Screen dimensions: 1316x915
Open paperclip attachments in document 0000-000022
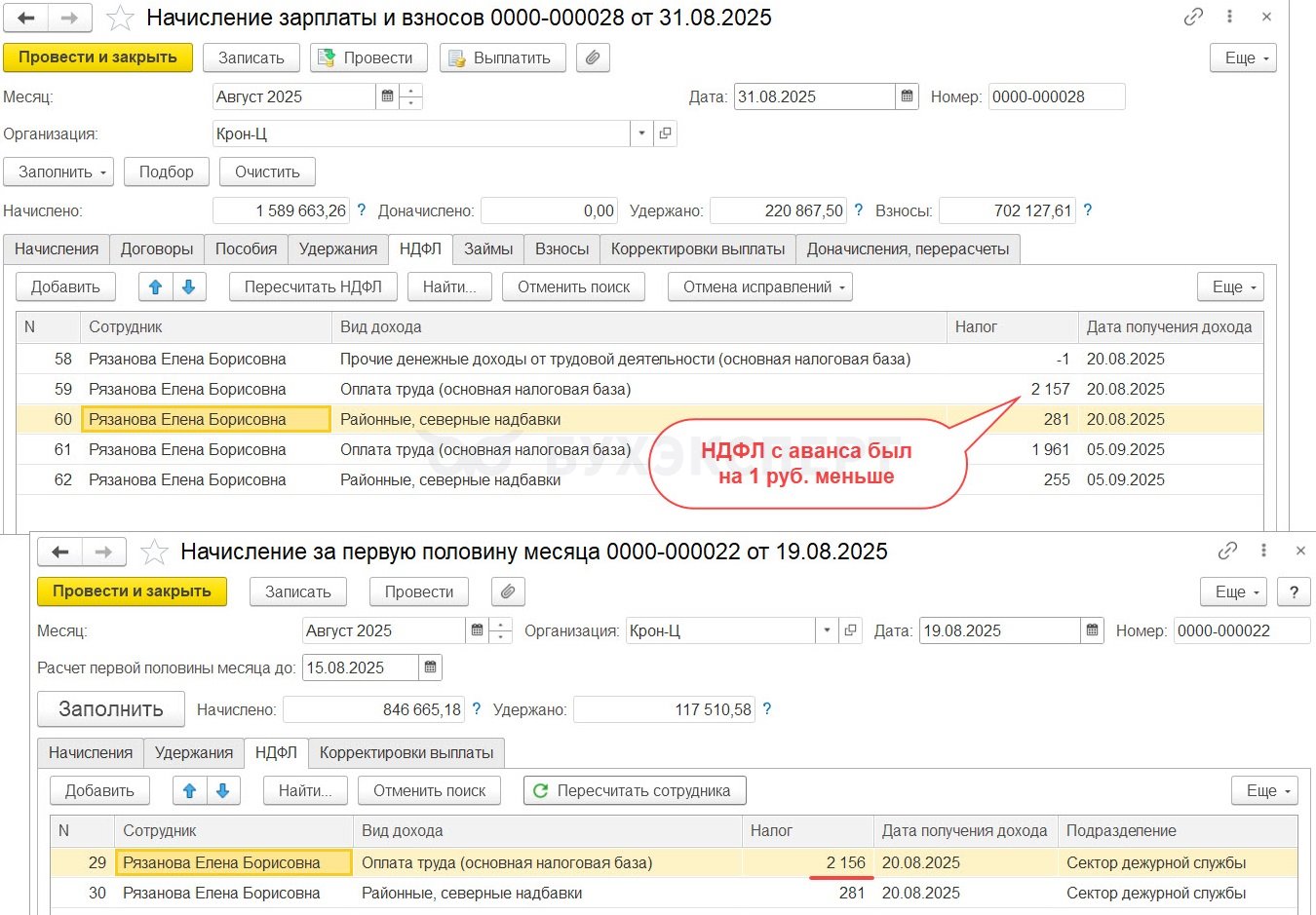(x=508, y=591)
